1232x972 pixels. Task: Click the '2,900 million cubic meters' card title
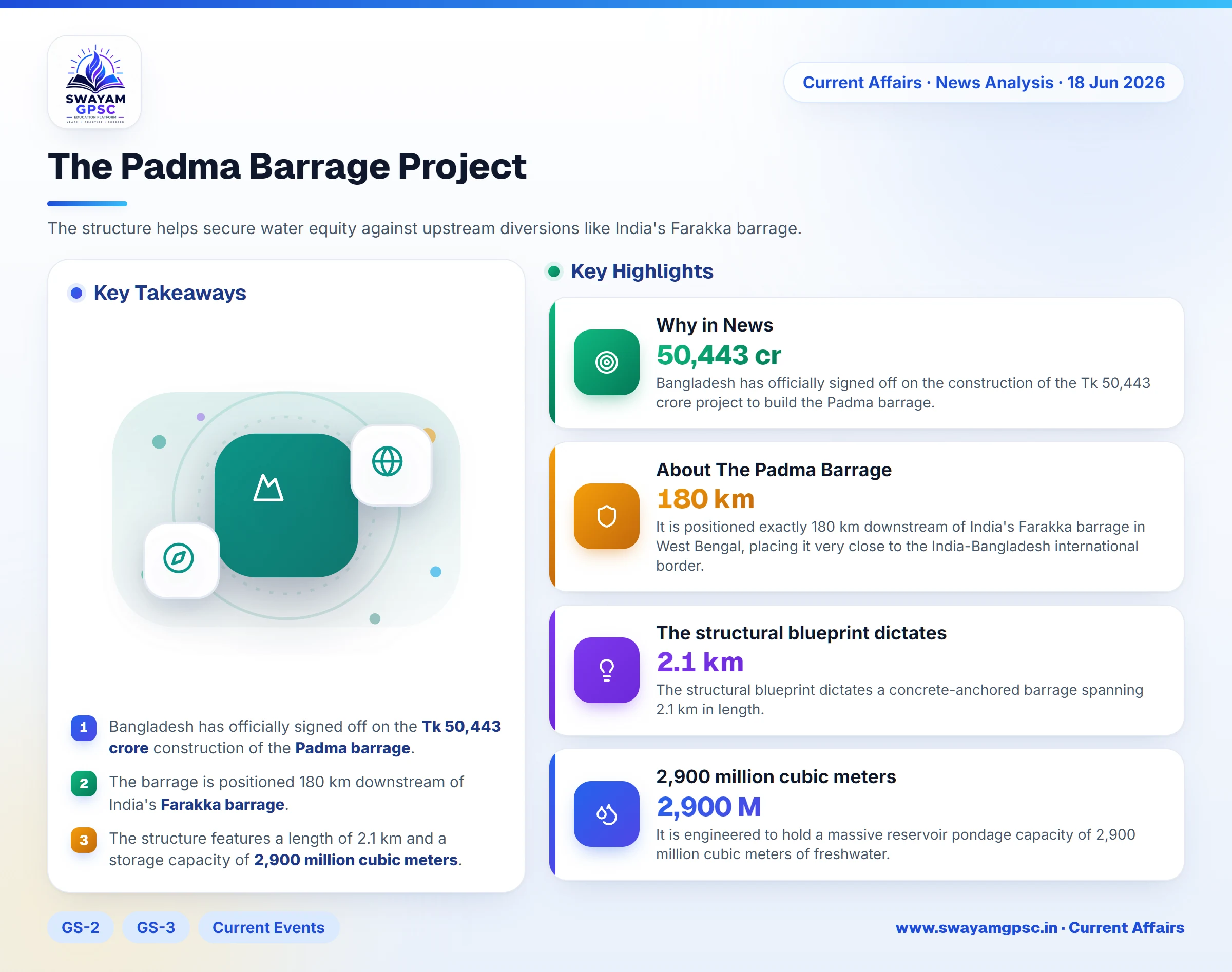coord(776,776)
